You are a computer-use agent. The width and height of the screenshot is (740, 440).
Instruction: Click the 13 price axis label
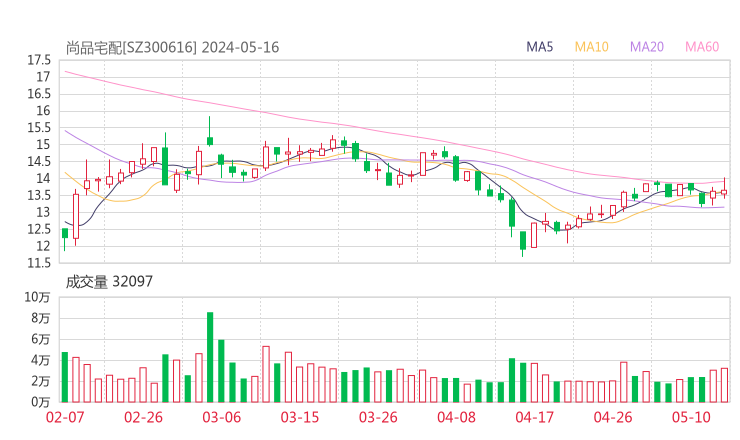[x=43, y=212]
